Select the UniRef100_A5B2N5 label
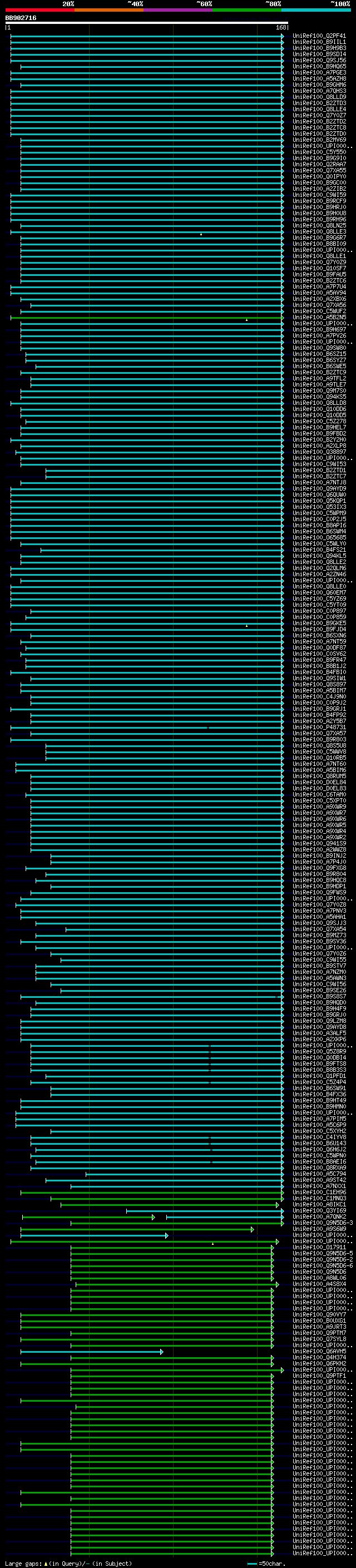 click(319, 317)
